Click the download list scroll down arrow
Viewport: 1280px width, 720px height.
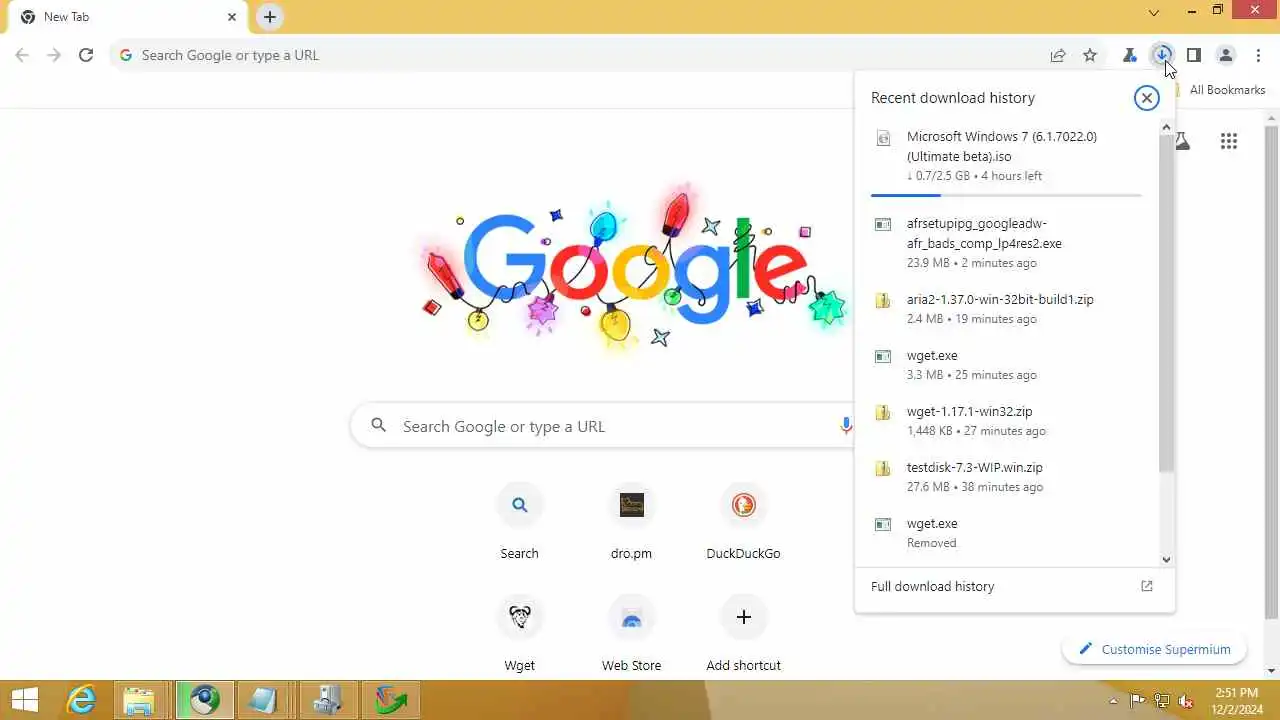point(1166,560)
